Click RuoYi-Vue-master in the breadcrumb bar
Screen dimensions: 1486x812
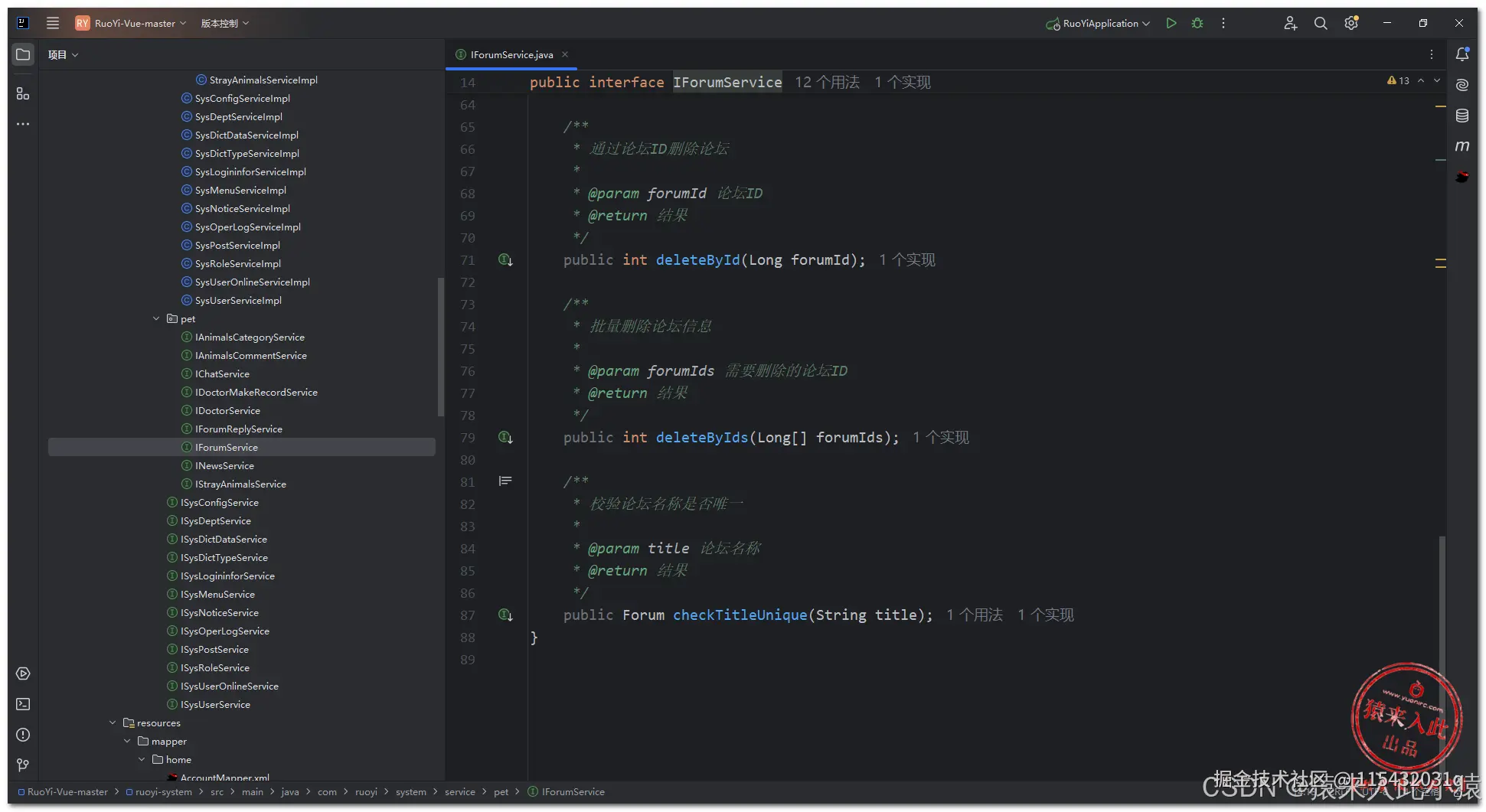pyautogui.click(x=67, y=792)
